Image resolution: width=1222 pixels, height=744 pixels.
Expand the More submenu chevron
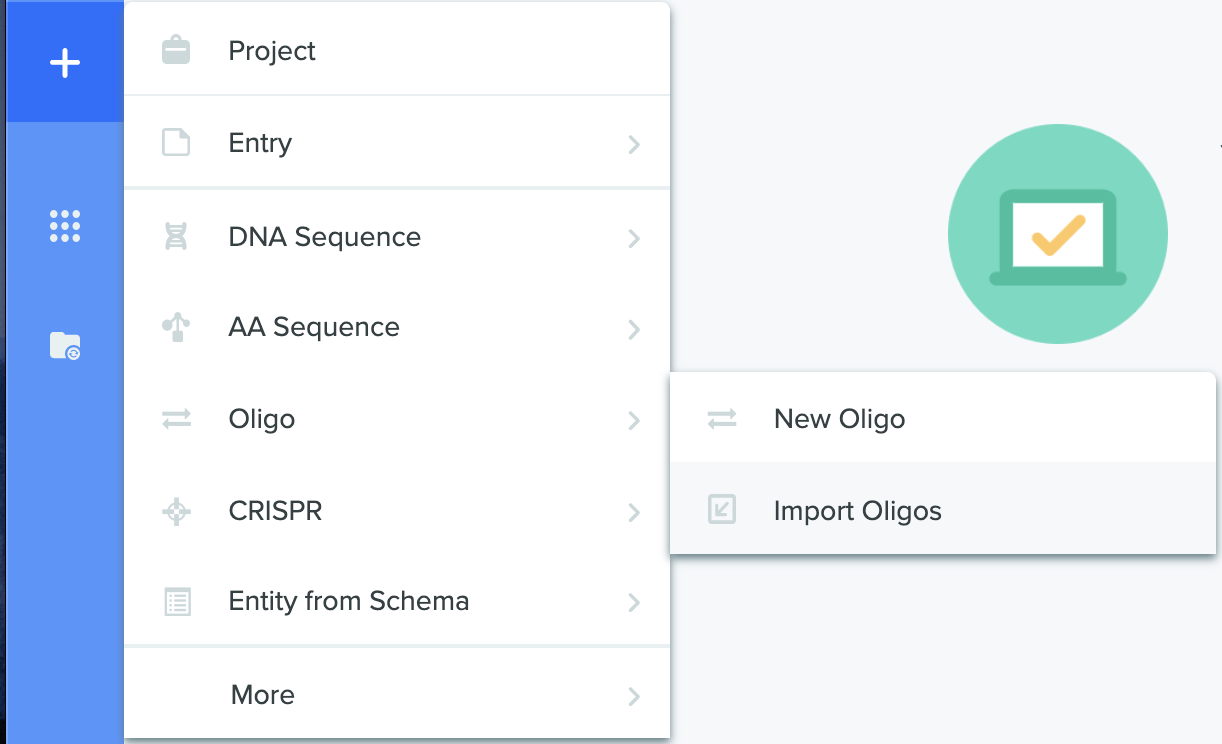pyautogui.click(x=633, y=696)
